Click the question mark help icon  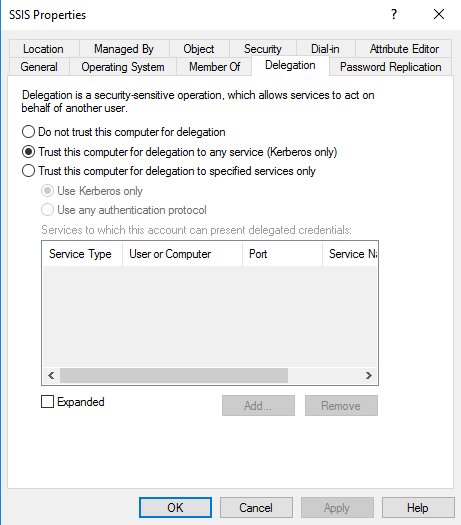(394, 14)
